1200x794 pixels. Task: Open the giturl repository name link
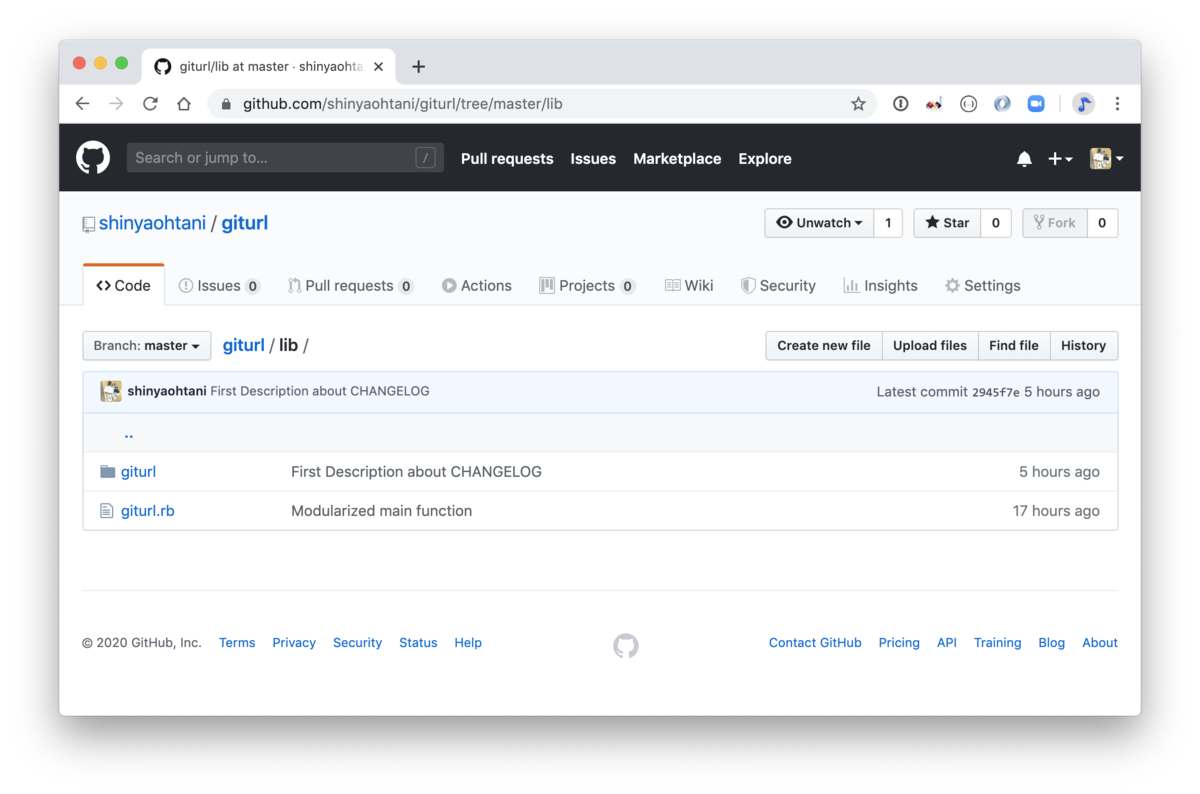(x=245, y=223)
